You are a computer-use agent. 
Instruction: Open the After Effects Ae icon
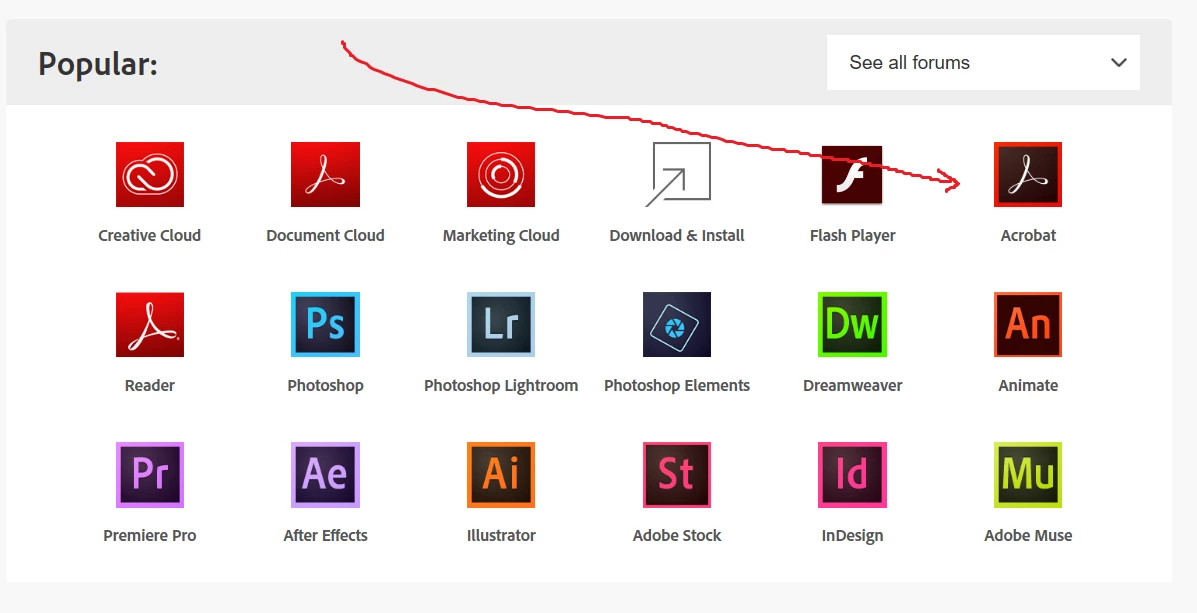[x=325, y=475]
